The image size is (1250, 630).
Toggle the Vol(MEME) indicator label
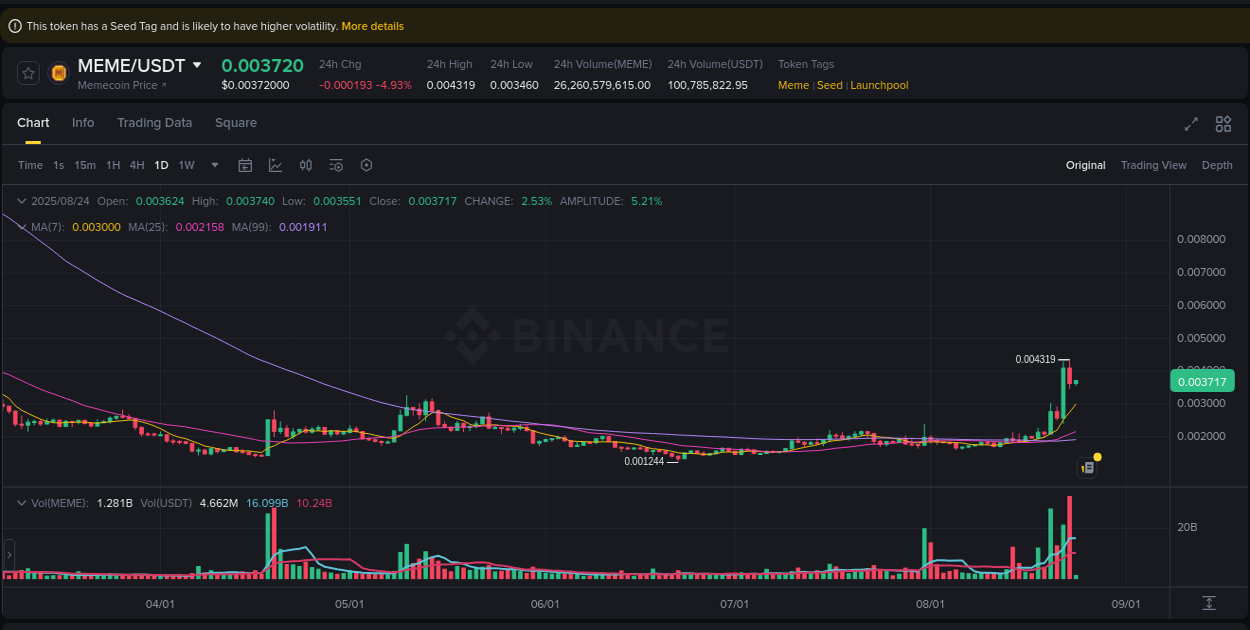pyautogui.click(x=58, y=503)
